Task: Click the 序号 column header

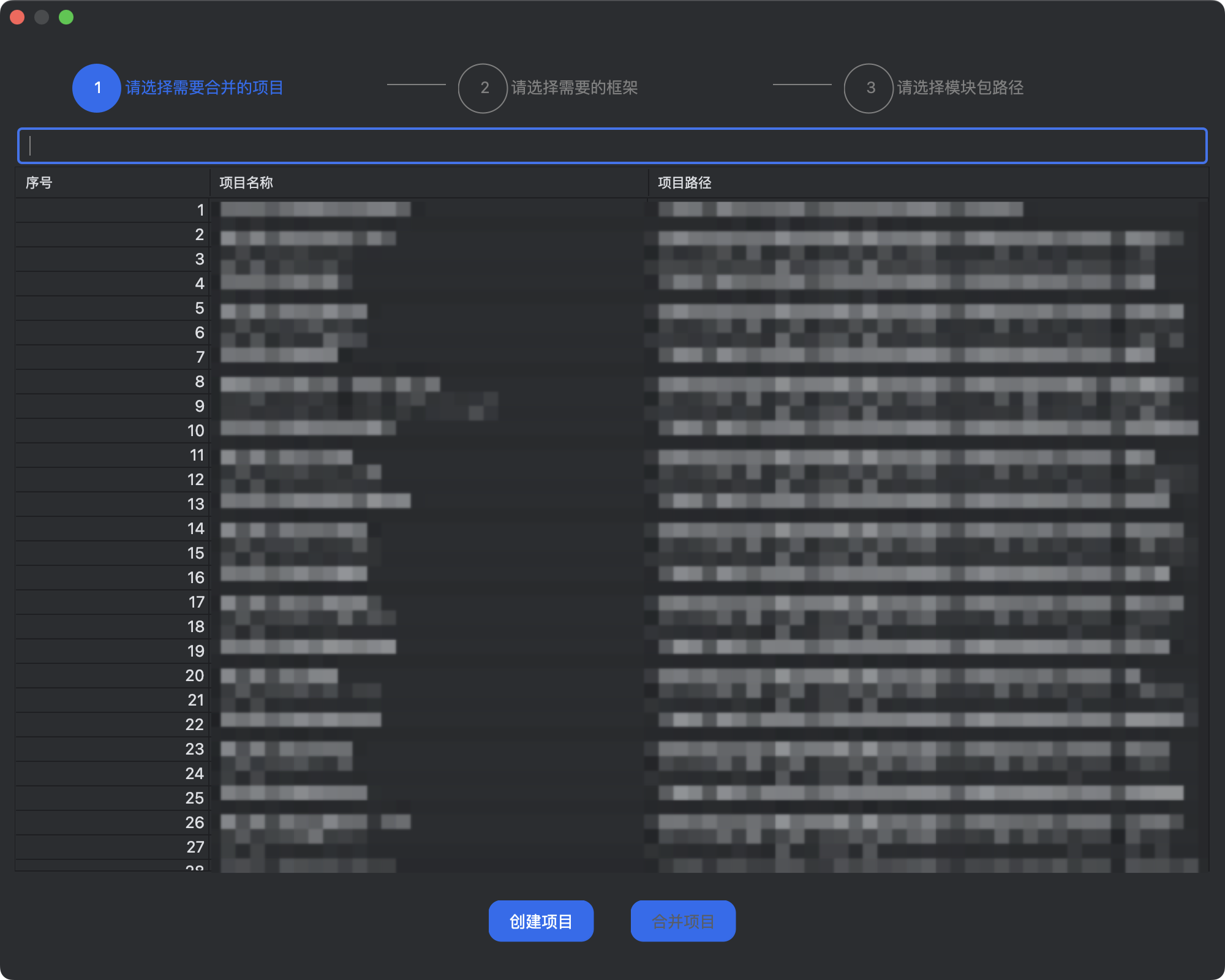Action: 39,183
